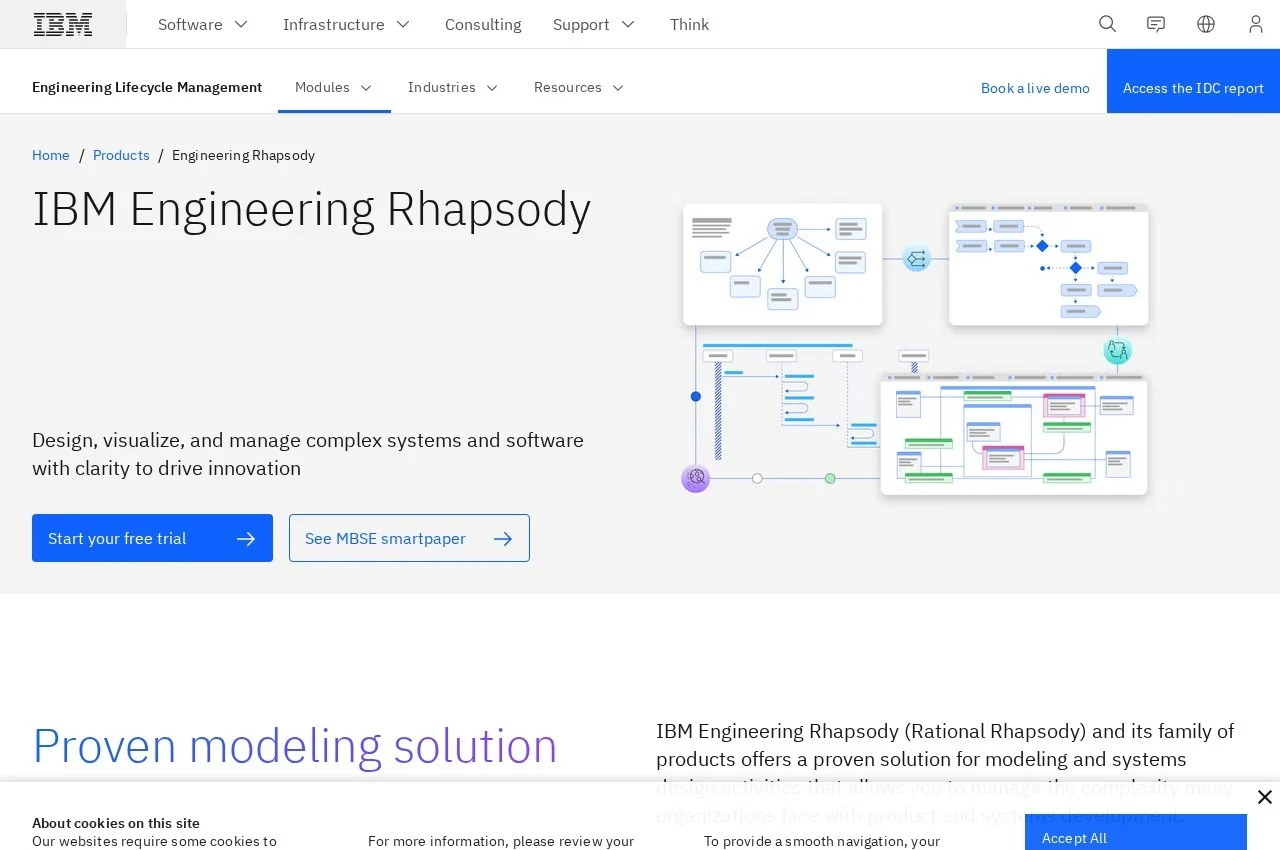1280x850 pixels.
Task: Click the IBM Engineering Rhapsody heading
Action: (x=312, y=209)
